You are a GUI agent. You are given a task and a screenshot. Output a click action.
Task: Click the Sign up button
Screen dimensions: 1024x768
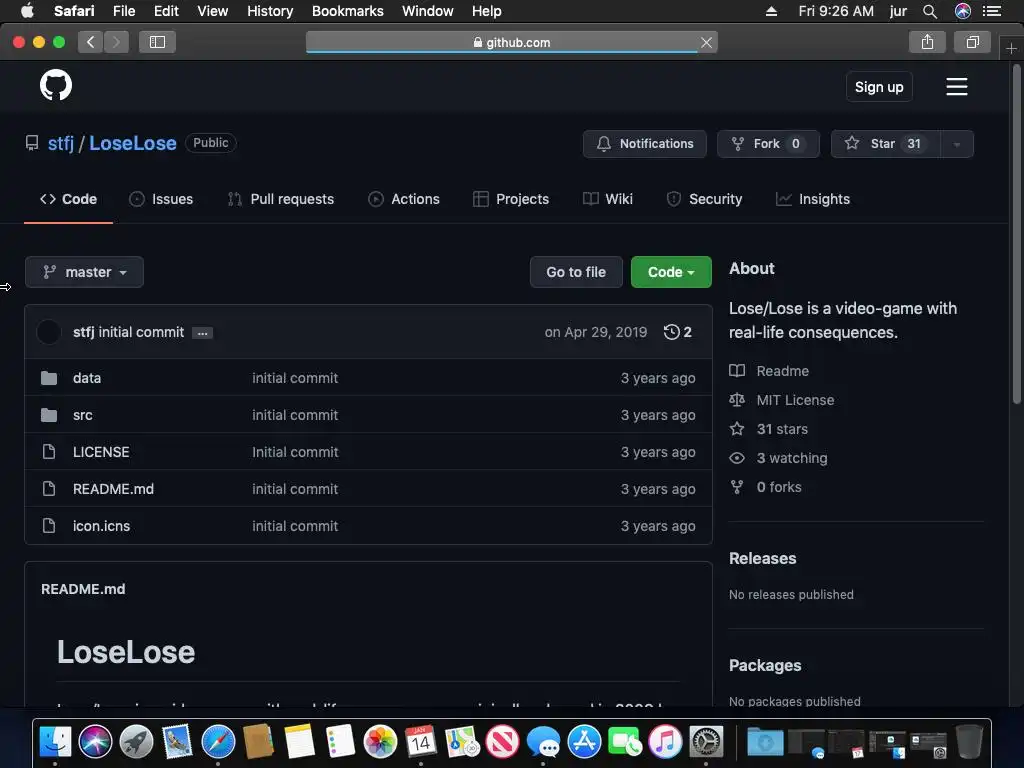pos(879,87)
